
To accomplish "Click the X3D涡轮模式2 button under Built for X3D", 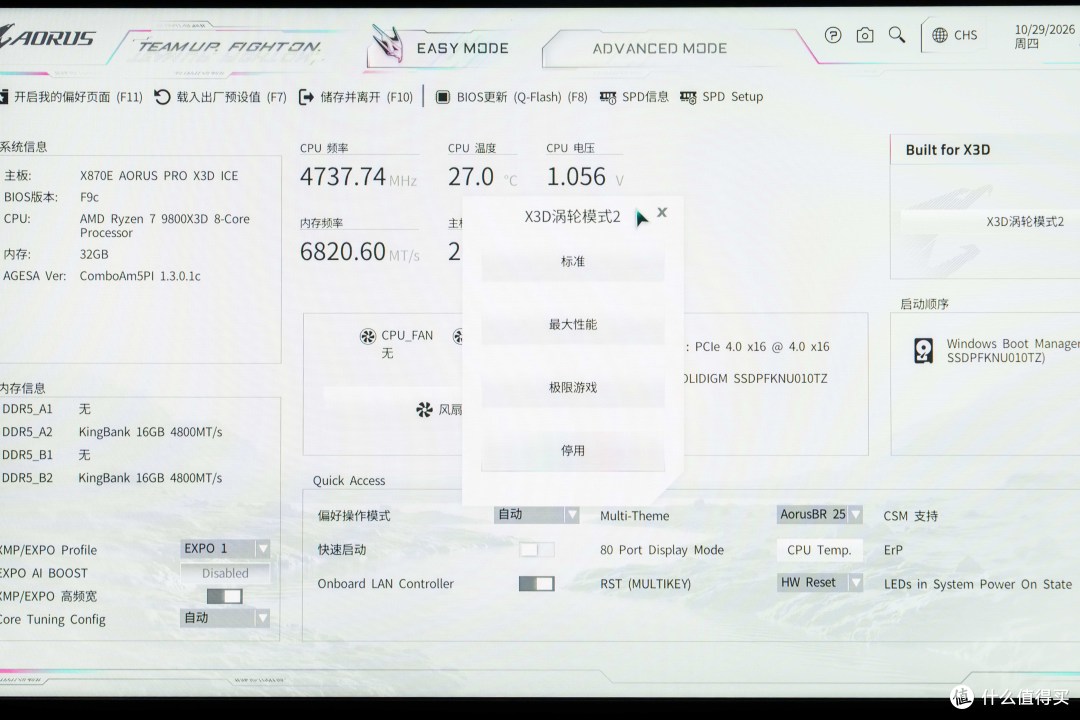I will pyautogui.click(x=990, y=222).
